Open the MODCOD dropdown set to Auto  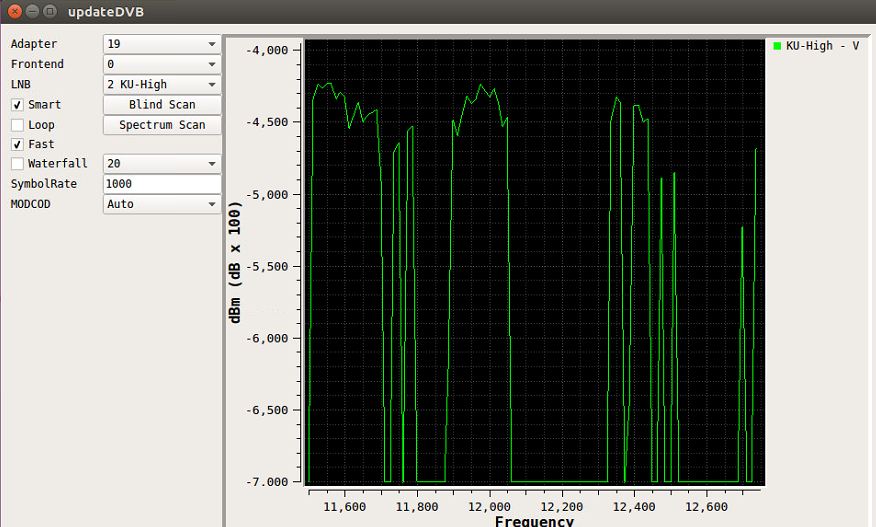[162, 204]
